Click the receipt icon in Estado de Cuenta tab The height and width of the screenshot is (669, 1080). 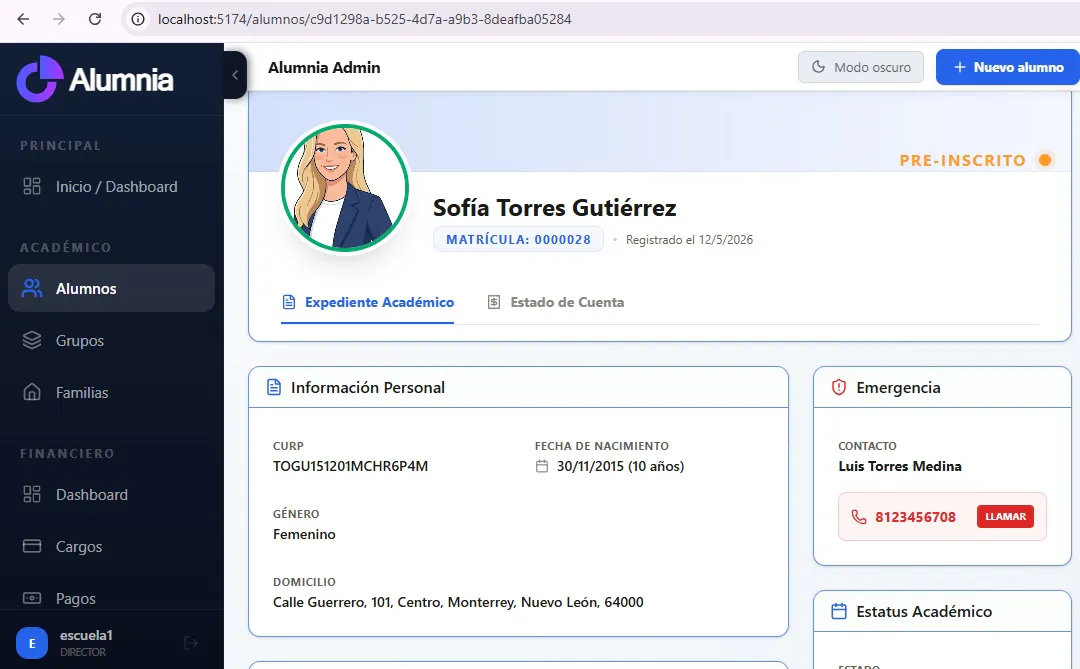[494, 302]
